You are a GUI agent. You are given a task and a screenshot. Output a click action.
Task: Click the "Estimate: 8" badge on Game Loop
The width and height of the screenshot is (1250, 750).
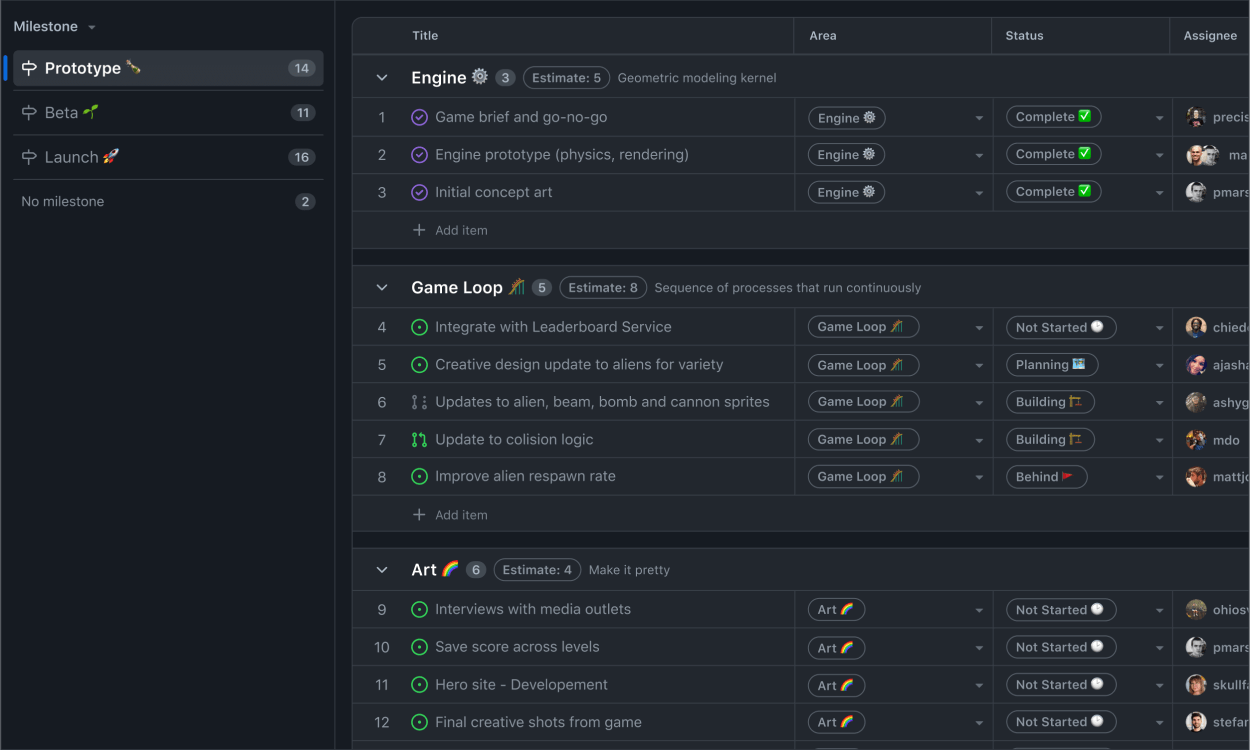pos(602,287)
